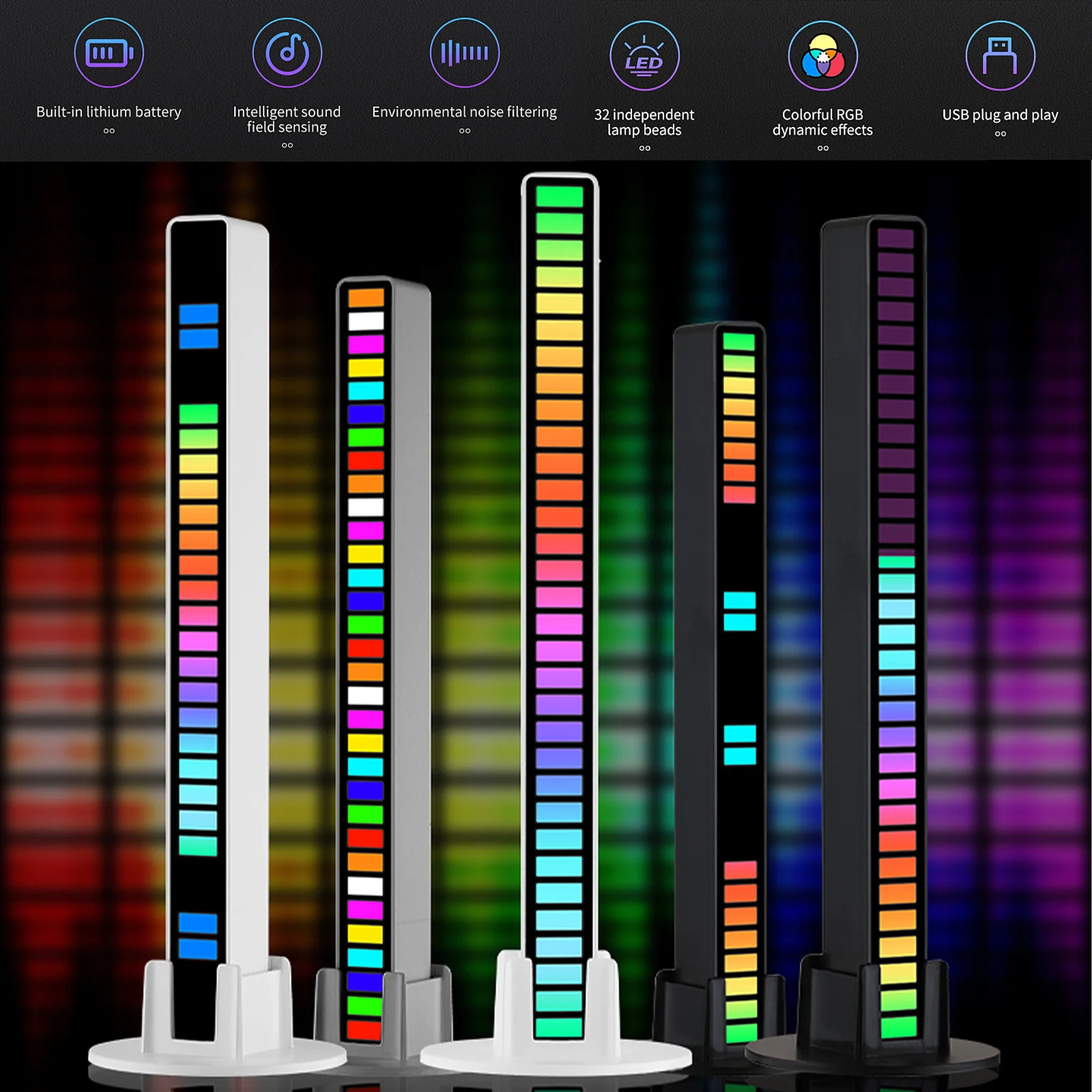Toggle the dots under Colorful RGB dynamic effects
Viewport: 1092px width, 1092px height.
coord(822,147)
